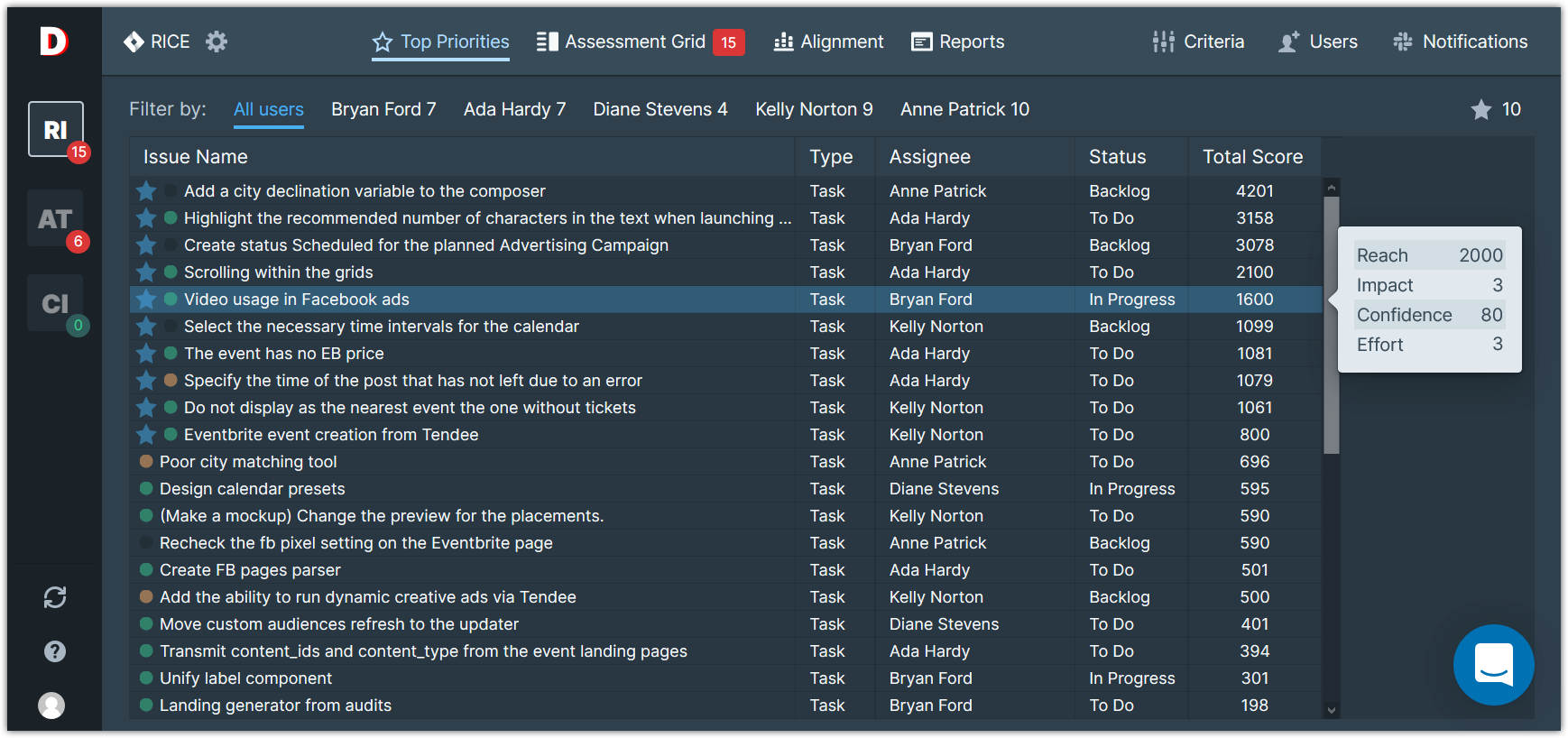Open the Criteria menu
The width and height of the screenshot is (1568, 738).
coord(1198,42)
